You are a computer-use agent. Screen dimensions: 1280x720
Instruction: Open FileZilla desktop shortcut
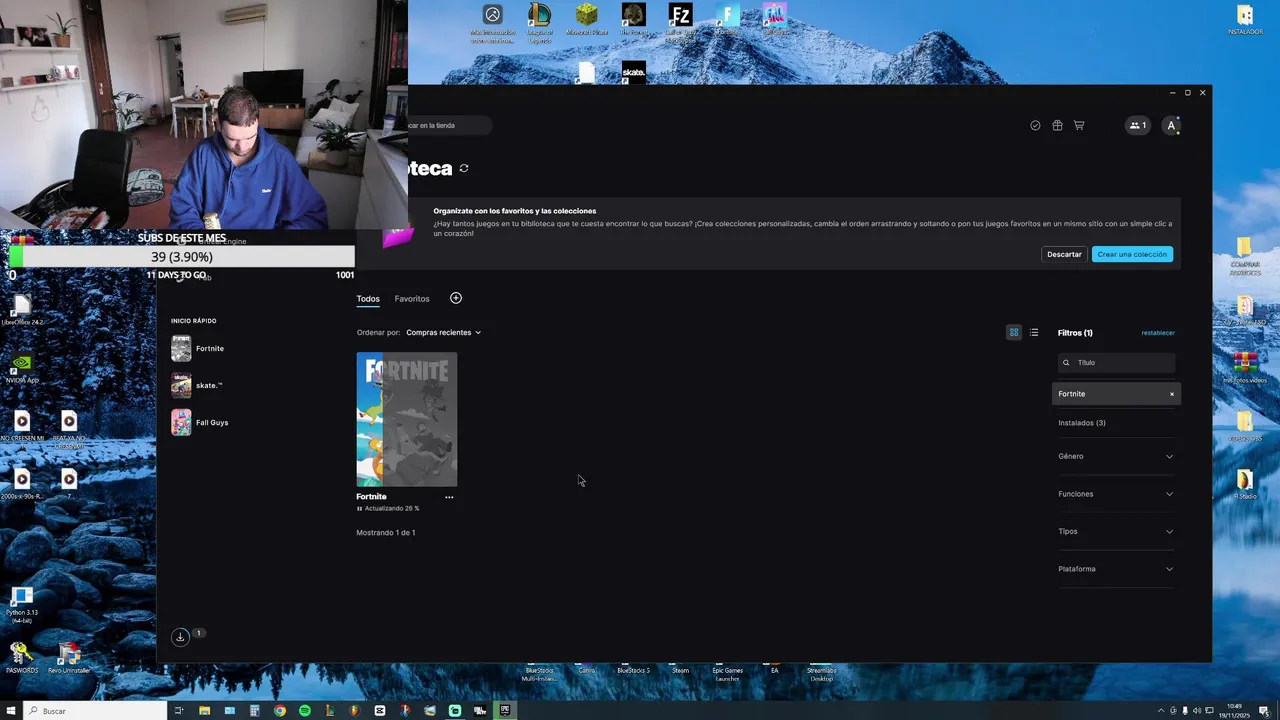click(x=680, y=22)
